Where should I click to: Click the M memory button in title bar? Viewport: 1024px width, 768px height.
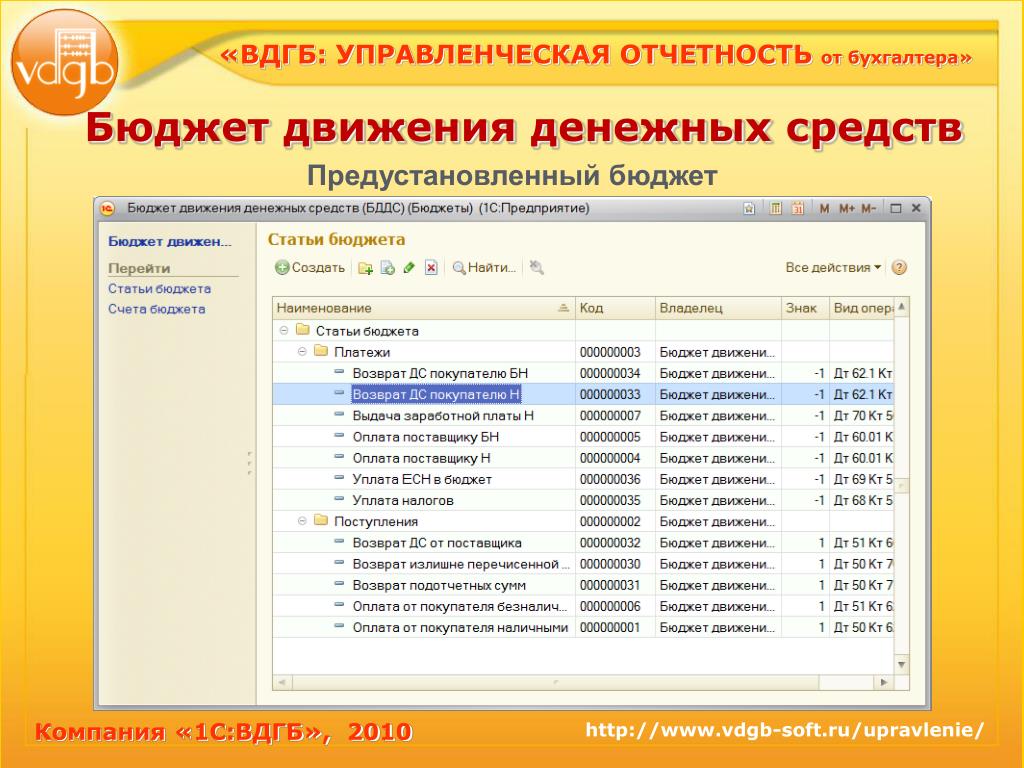824,208
